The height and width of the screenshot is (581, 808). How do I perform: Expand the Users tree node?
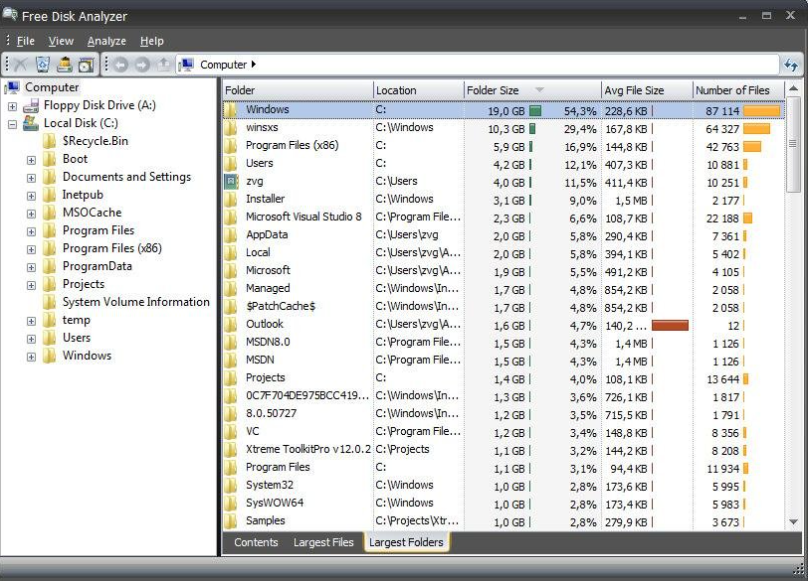coord(31,339)
